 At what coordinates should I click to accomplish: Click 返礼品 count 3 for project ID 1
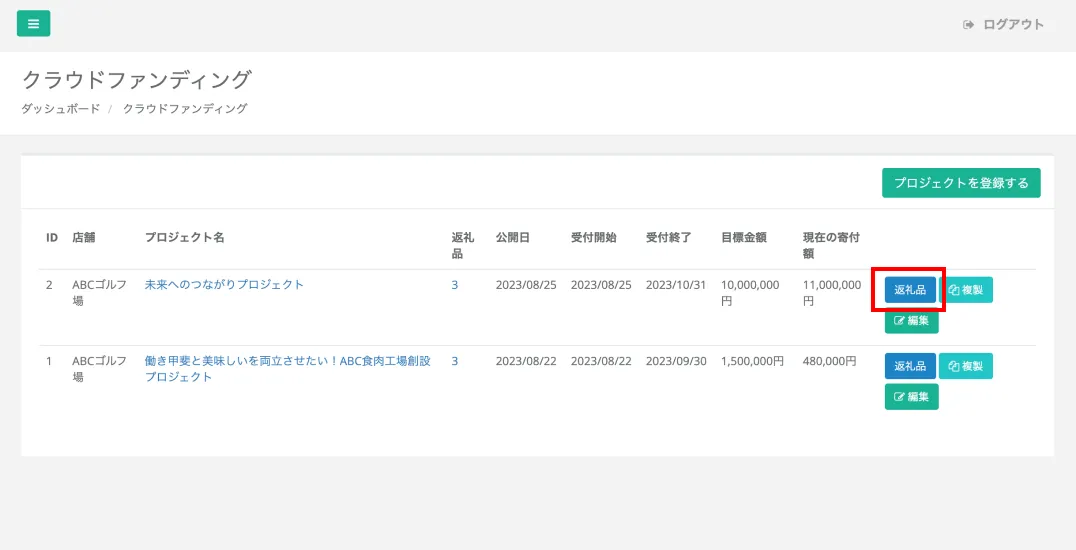point(454,361)
